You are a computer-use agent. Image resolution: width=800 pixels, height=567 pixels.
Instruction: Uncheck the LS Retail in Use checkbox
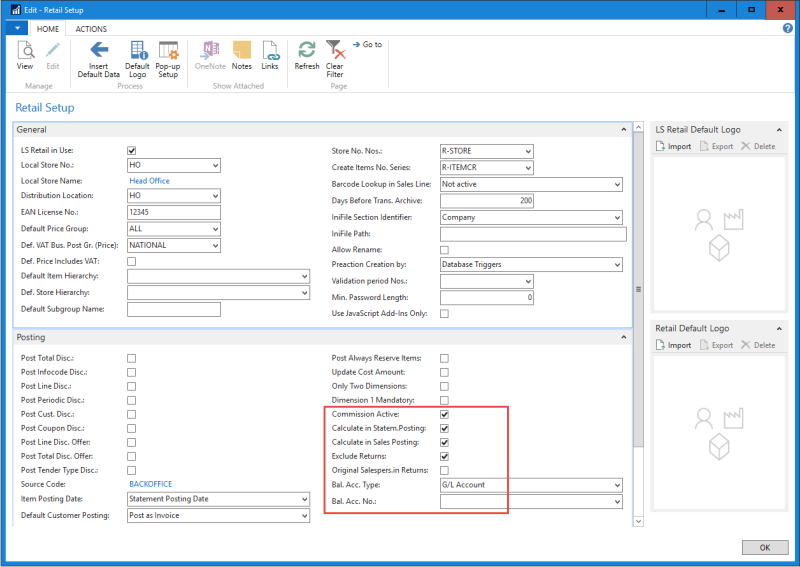coord(132,150)
